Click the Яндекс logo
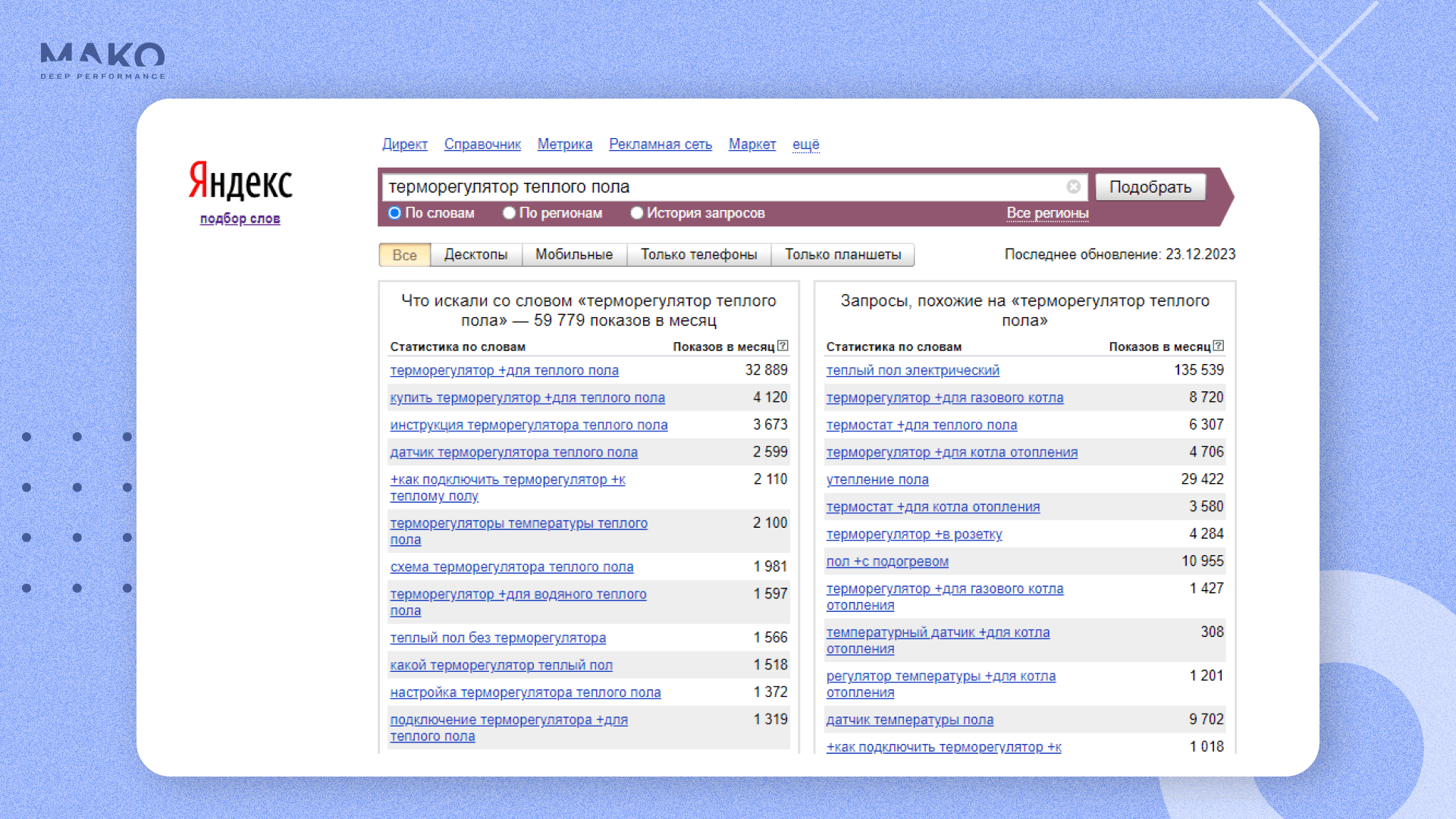 pyautogui.click(x=240, y=180)
